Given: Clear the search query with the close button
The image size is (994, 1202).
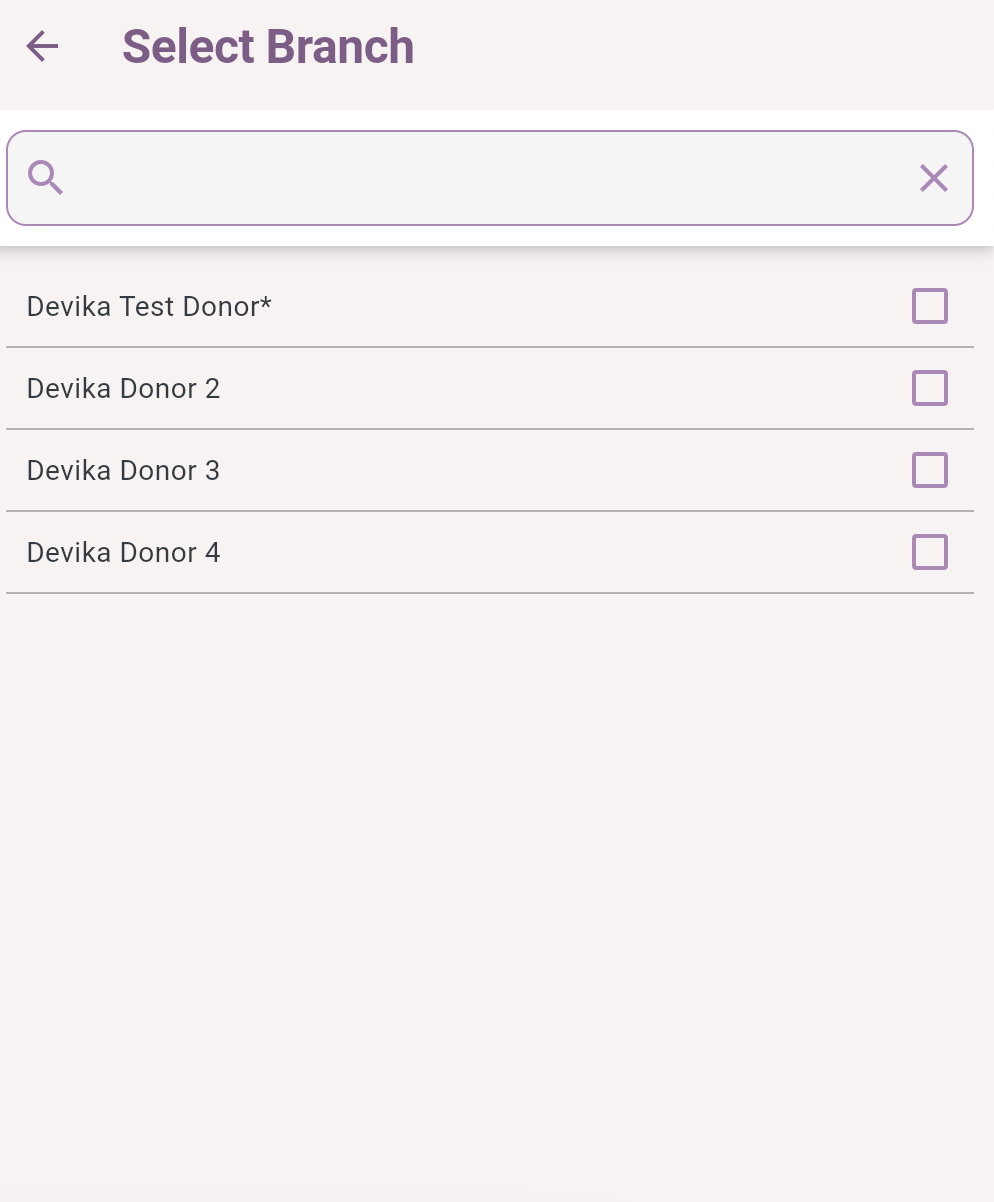Looking at the screenshot, I should [x=933, y=178].
